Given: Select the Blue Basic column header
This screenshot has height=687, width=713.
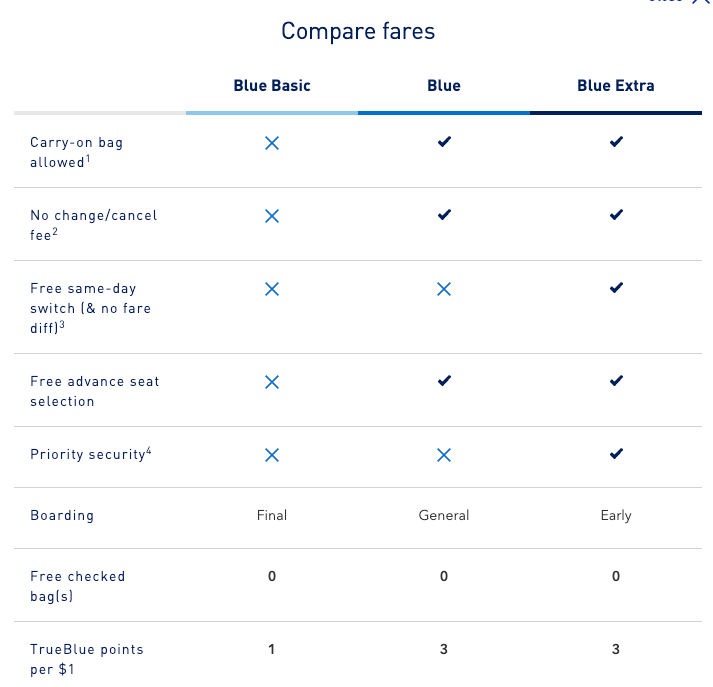Looking at the screenshot, I should coord(272,85).
